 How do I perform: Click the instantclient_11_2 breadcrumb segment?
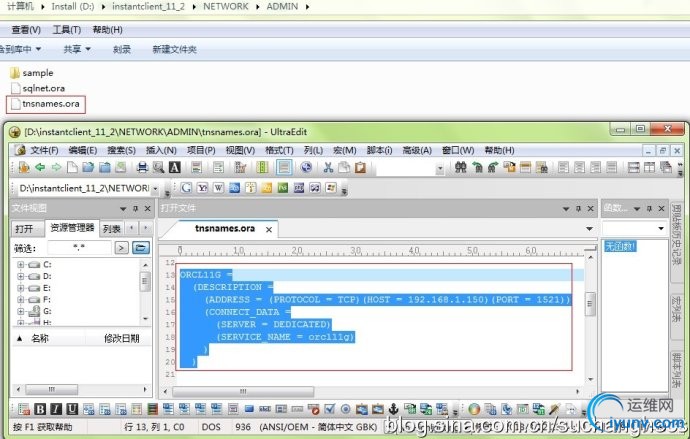click(x=148, y=6)
